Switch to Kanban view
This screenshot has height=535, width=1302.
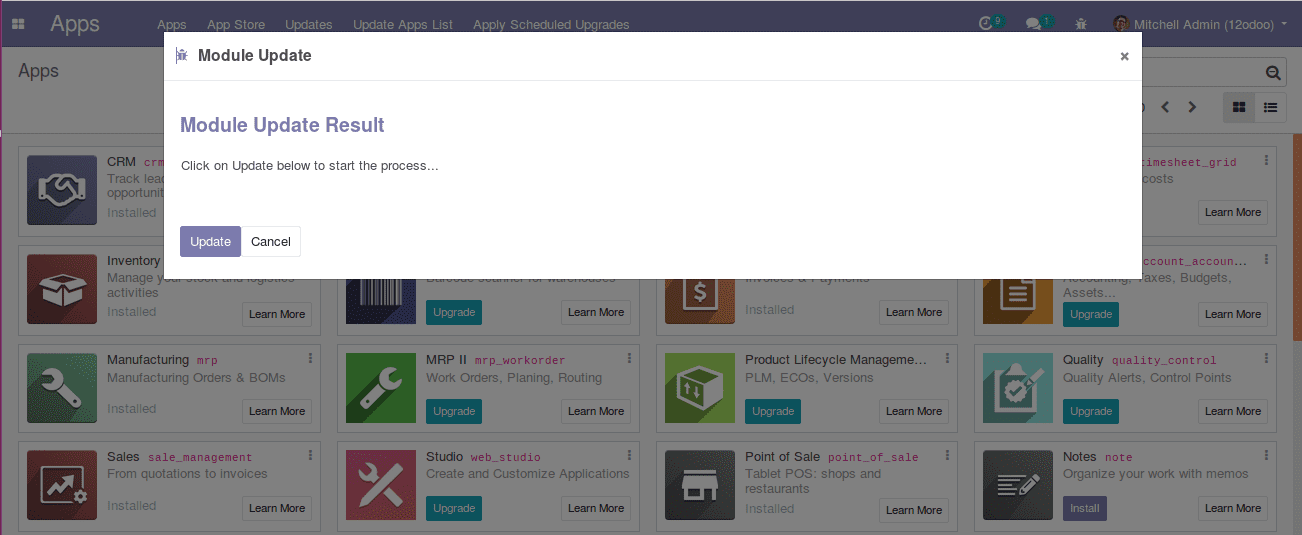coord(1239,107)
